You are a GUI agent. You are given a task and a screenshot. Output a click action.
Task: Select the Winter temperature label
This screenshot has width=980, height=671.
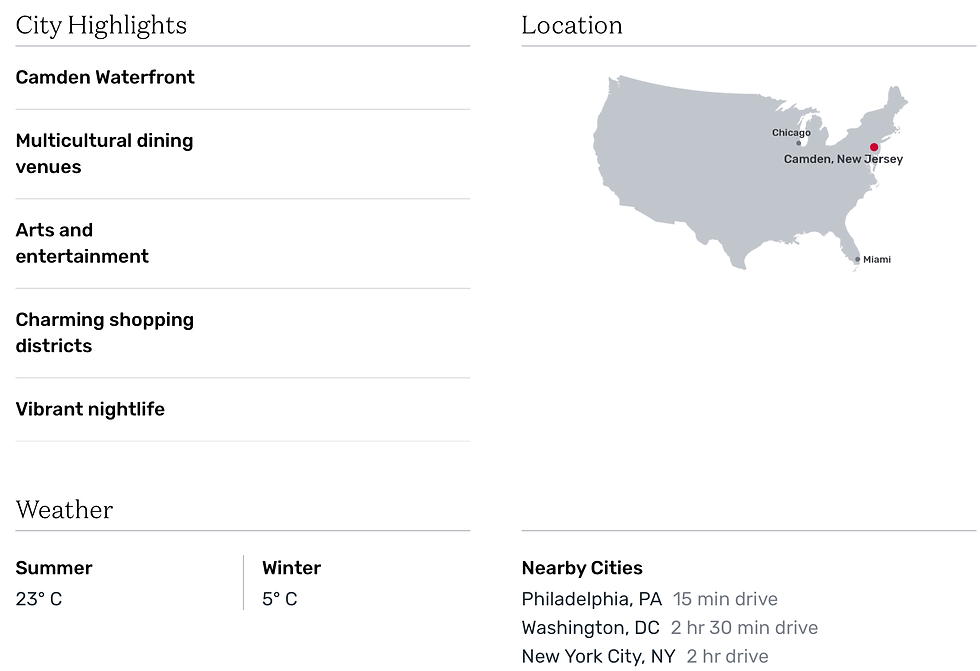coord(291,568)
